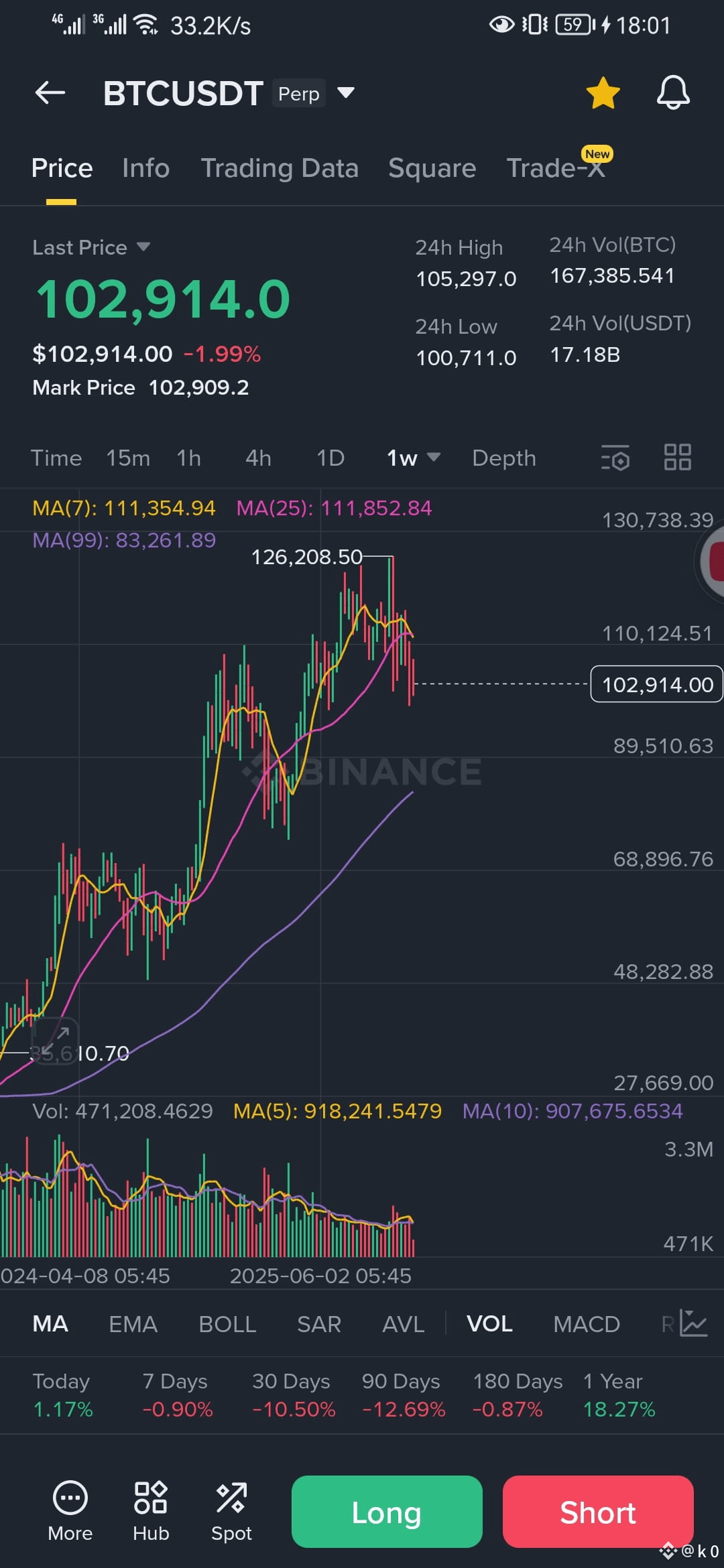Select the 1D interval

tap(330, 458)
